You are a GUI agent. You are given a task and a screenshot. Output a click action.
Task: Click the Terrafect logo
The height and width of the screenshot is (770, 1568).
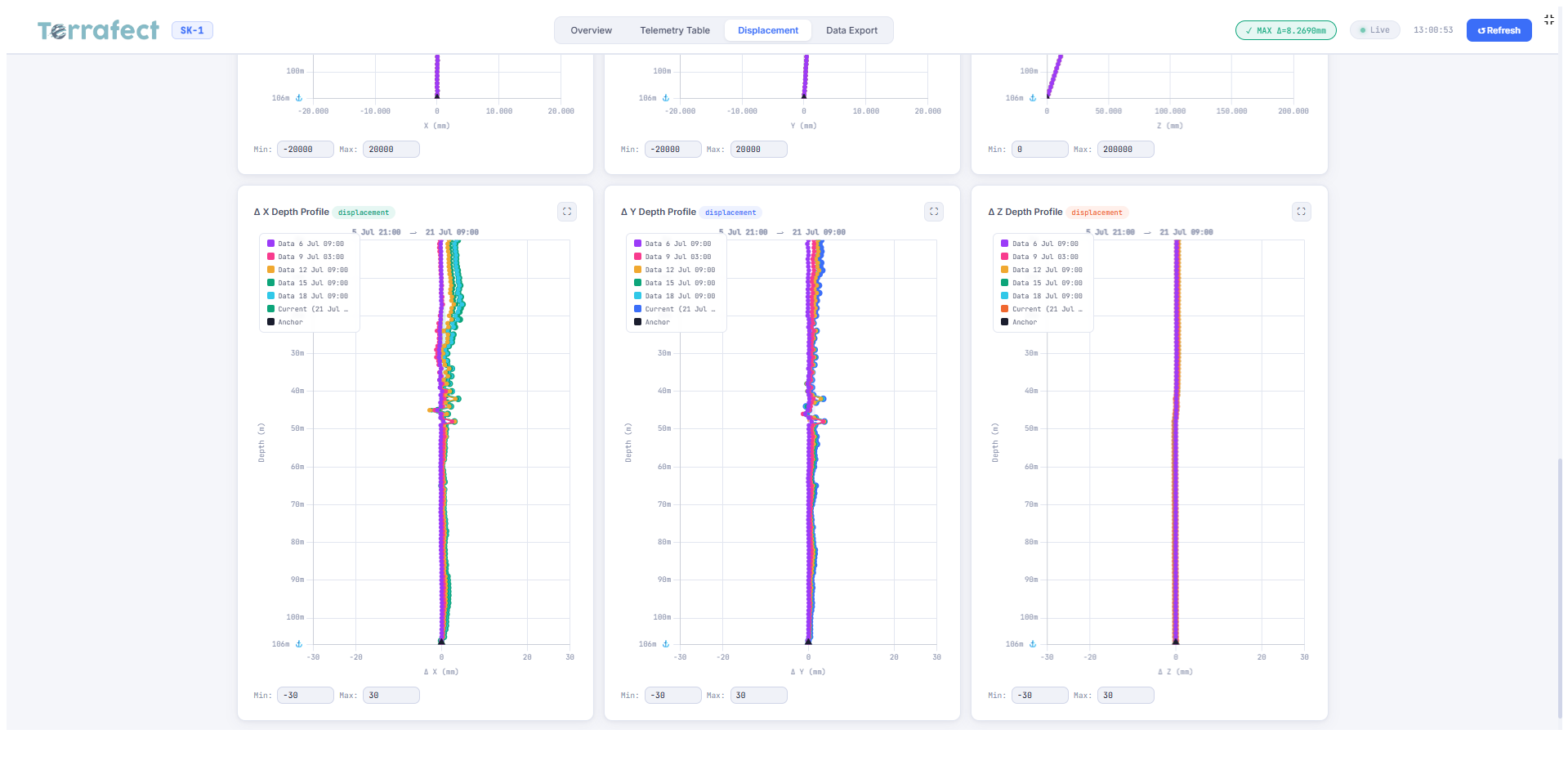(x=98, y=30)
